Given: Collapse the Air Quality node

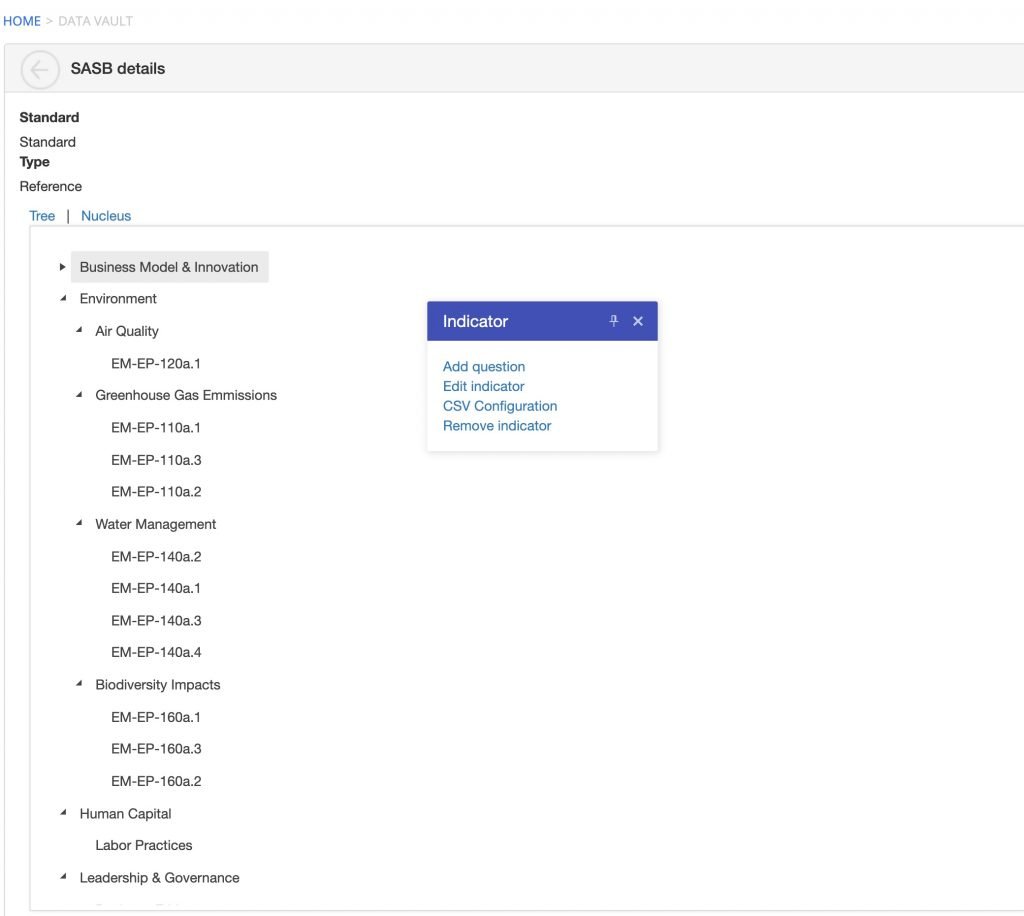Looking at the screenshot, I should (x=78, y=330).
